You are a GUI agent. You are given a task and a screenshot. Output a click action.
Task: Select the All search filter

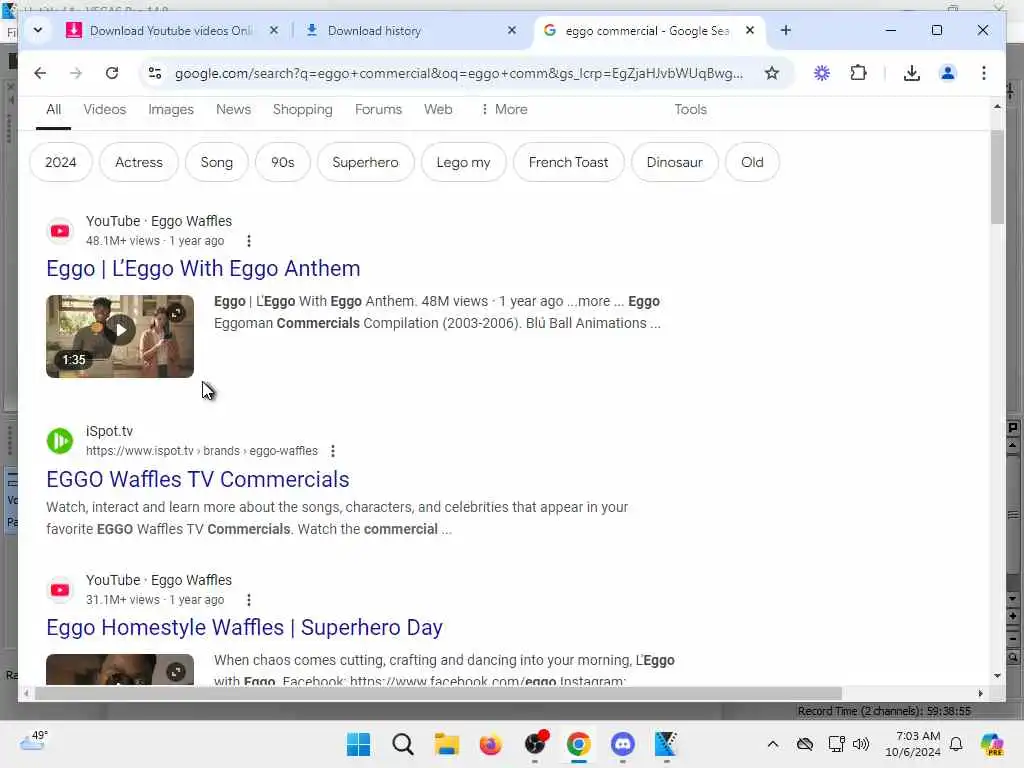tap(54, 110)
